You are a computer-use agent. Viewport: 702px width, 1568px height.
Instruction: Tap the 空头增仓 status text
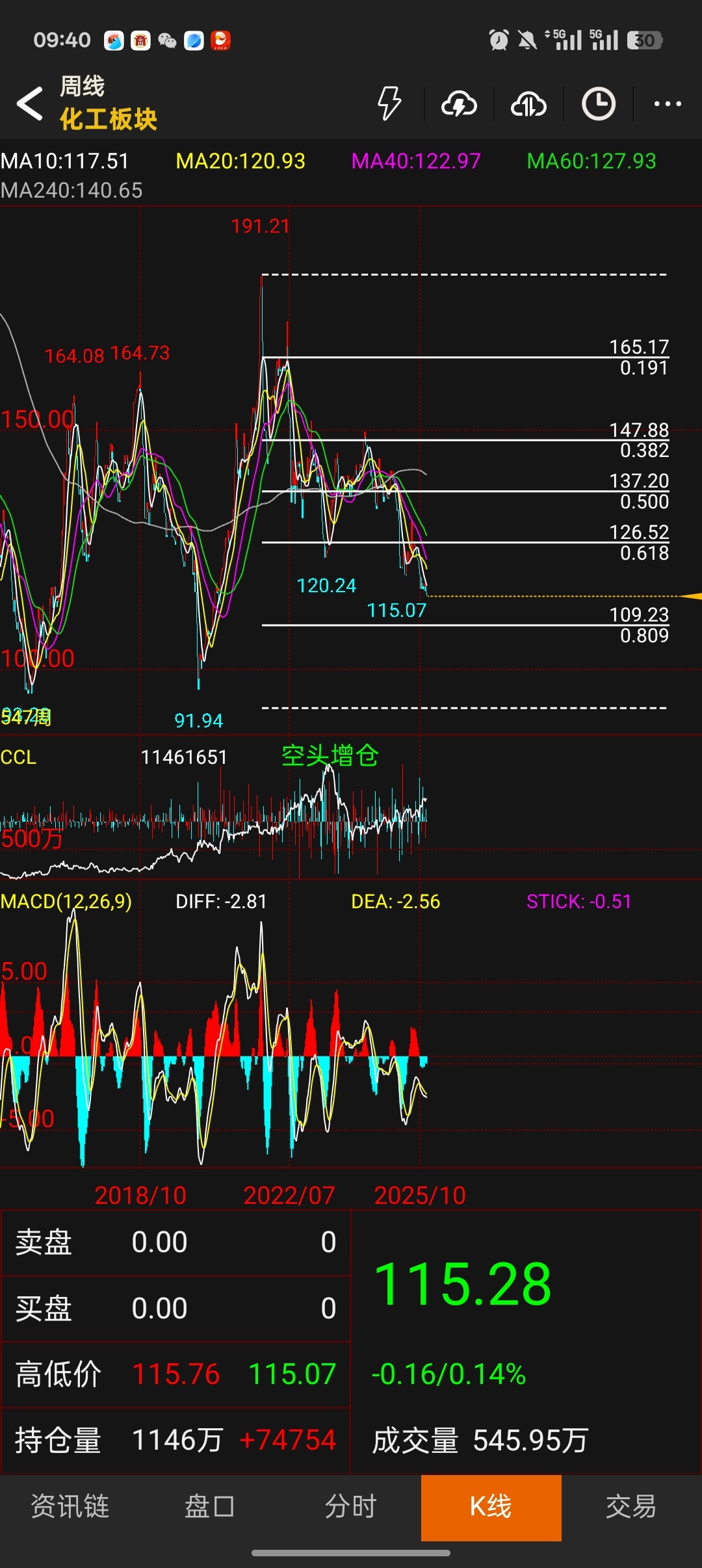click(330, 756)
